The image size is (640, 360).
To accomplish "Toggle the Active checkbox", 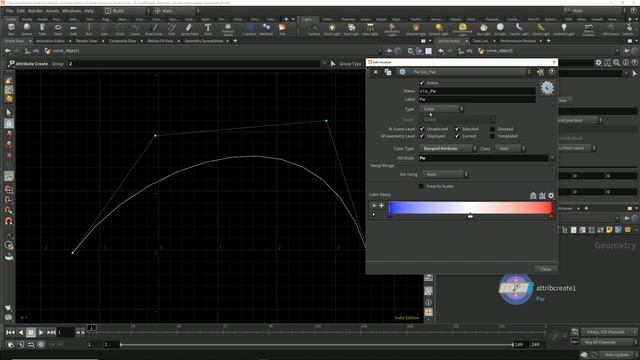I will 422,83.
